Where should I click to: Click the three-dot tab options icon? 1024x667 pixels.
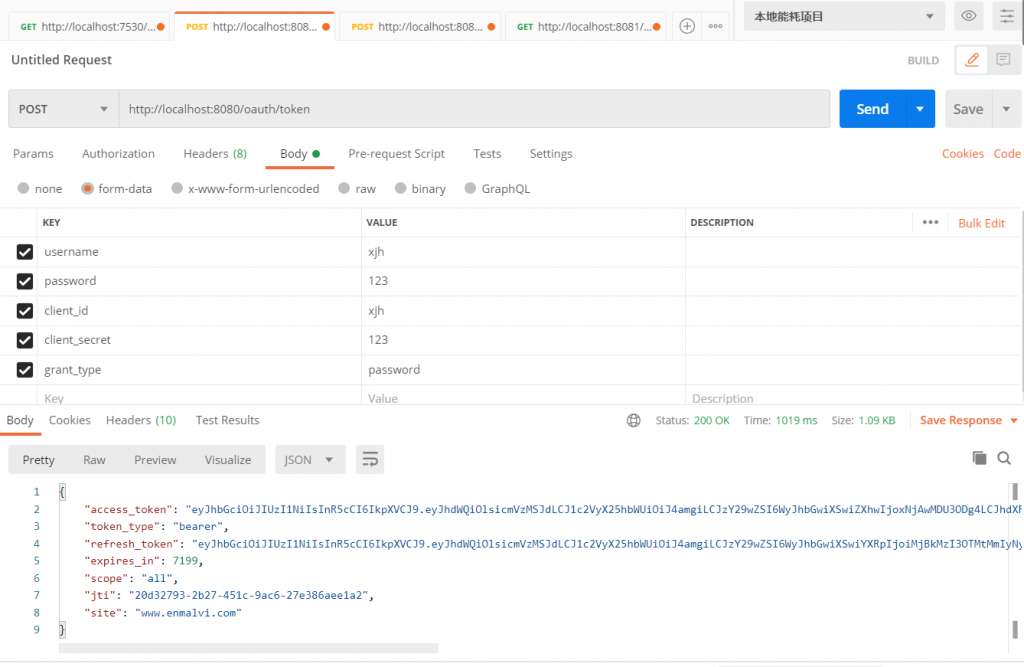click(715, 27)
